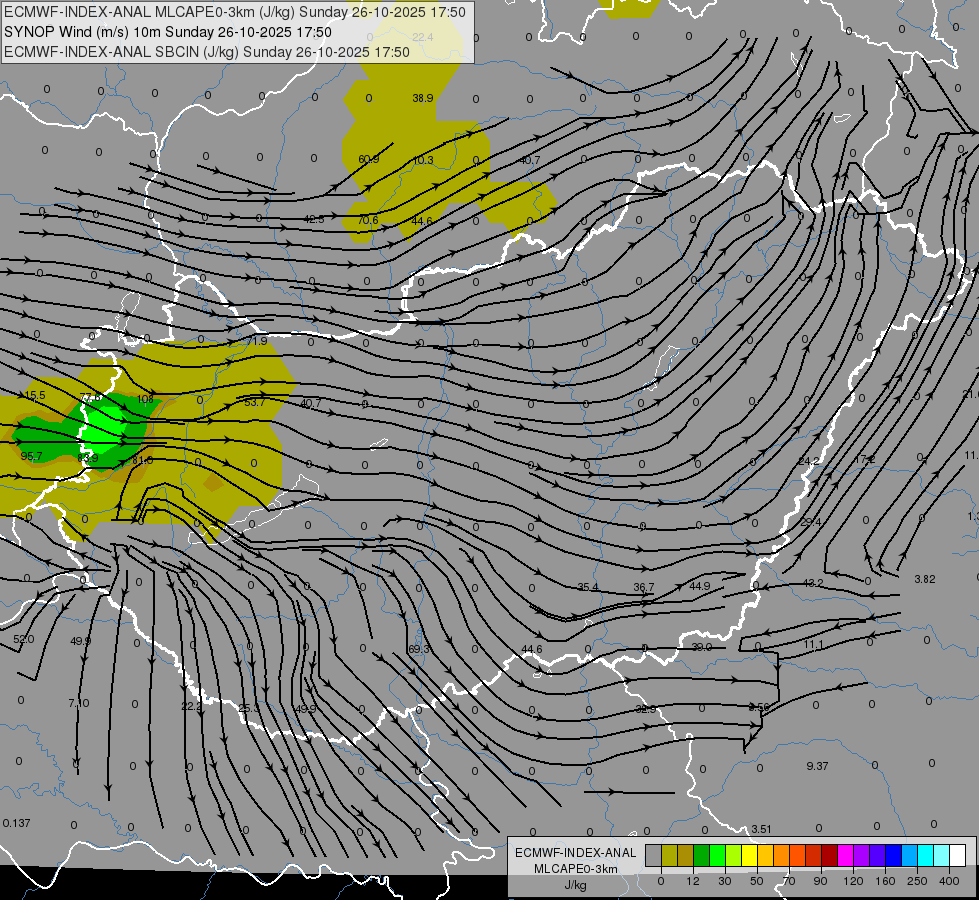
Task: Click the 44.9 map value
Action: [x=700, y=586]
